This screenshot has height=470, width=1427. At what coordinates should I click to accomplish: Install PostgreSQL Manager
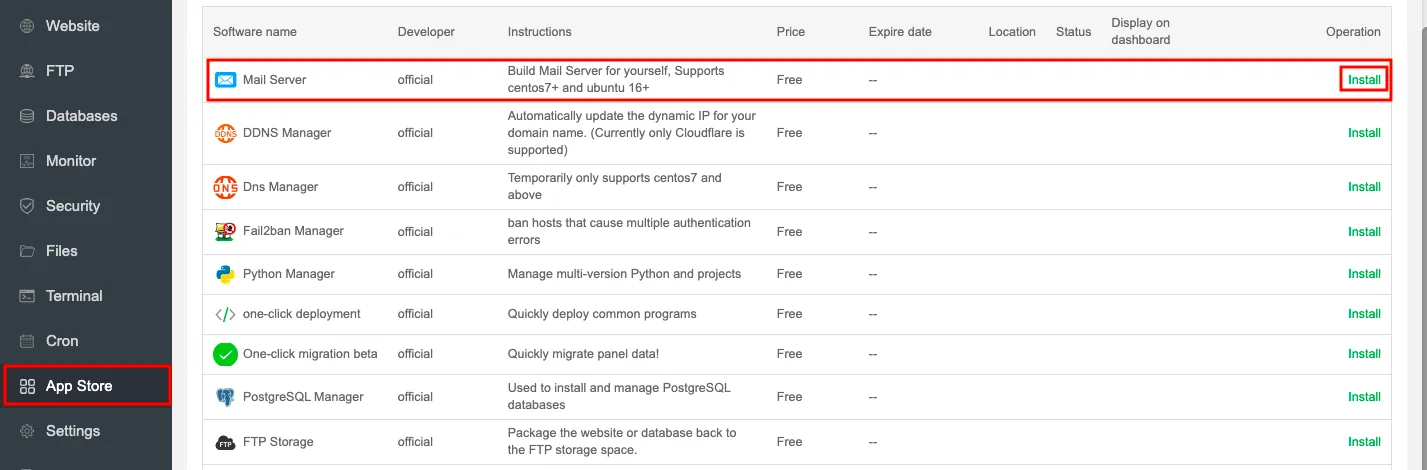click(x=1364, y=397)
